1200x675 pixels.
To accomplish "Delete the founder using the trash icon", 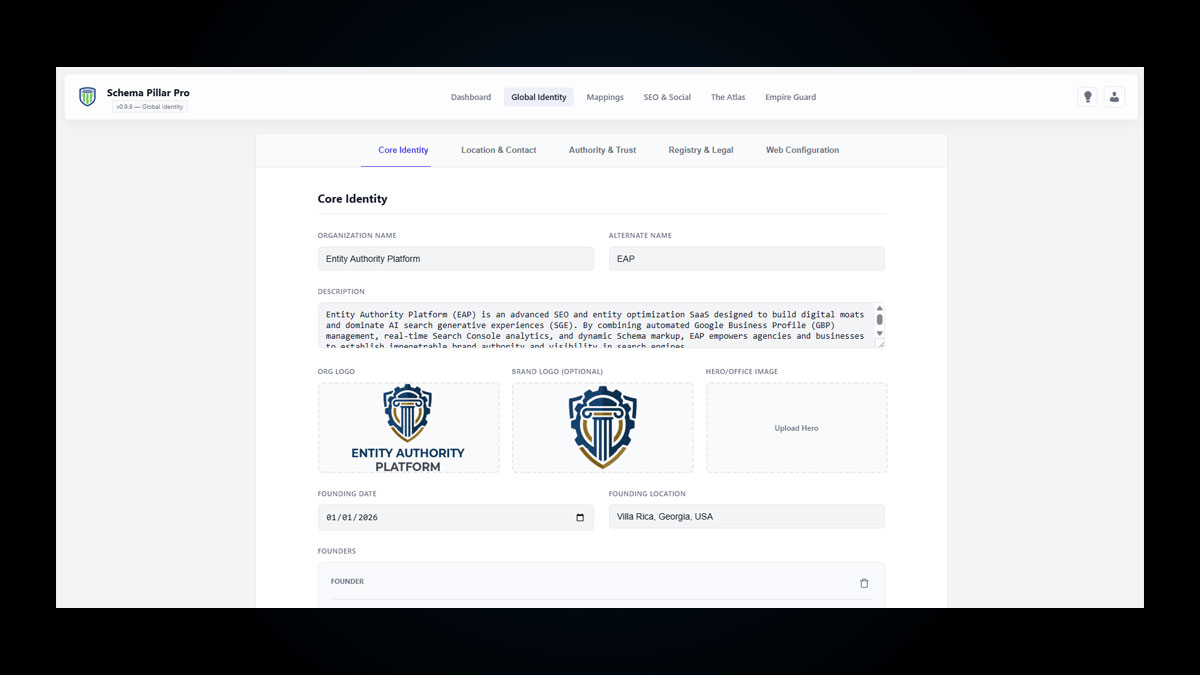I will (864, 583).
